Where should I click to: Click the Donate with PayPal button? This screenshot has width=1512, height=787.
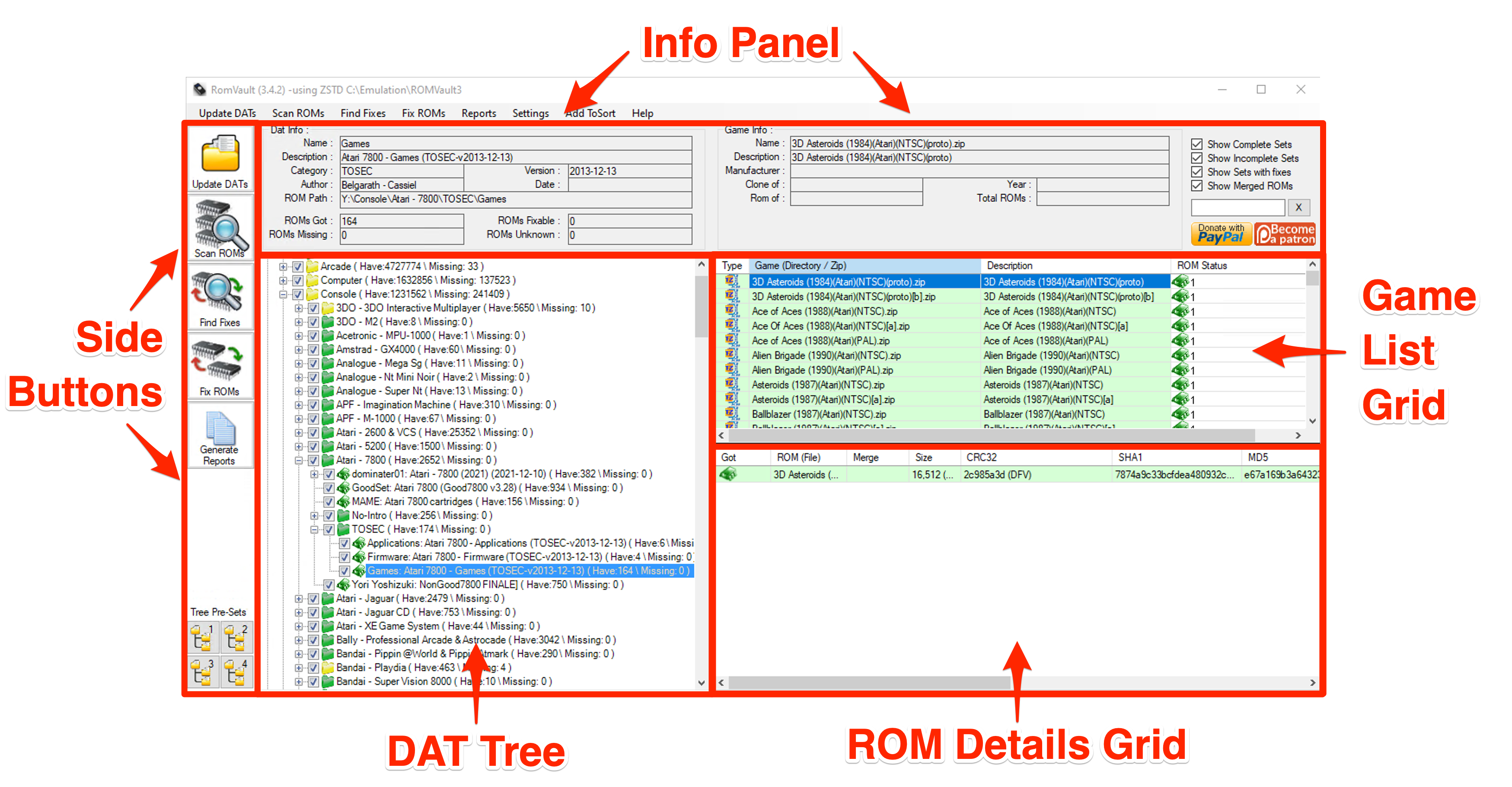point(1221,233)
